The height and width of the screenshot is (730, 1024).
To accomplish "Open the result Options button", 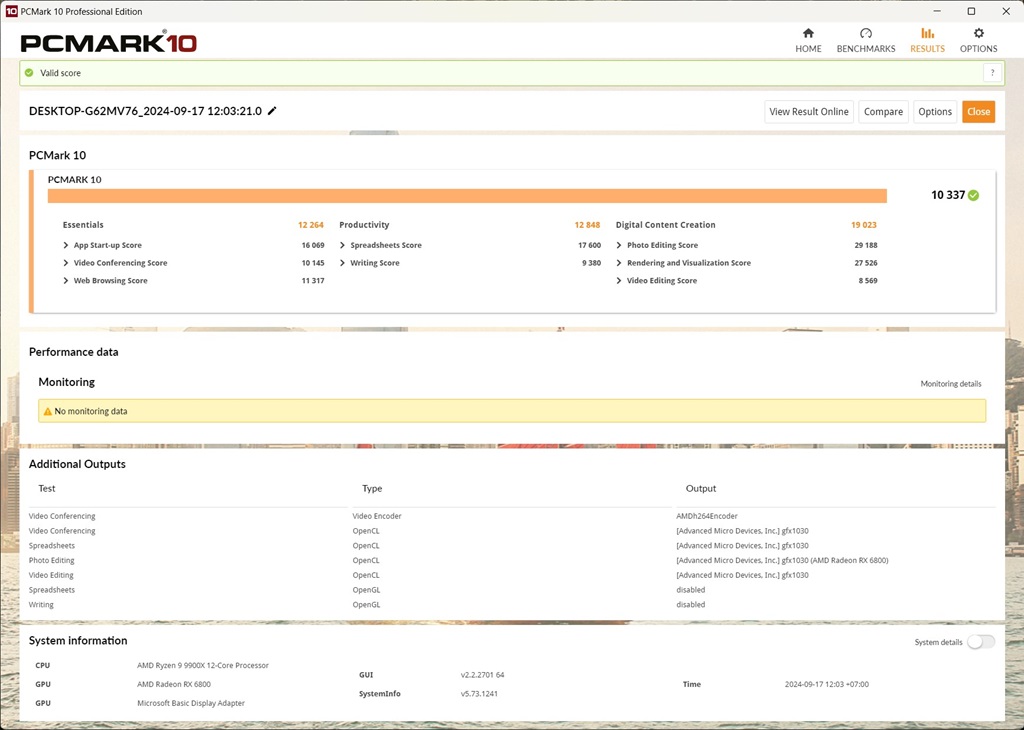I will pos(935,112).
